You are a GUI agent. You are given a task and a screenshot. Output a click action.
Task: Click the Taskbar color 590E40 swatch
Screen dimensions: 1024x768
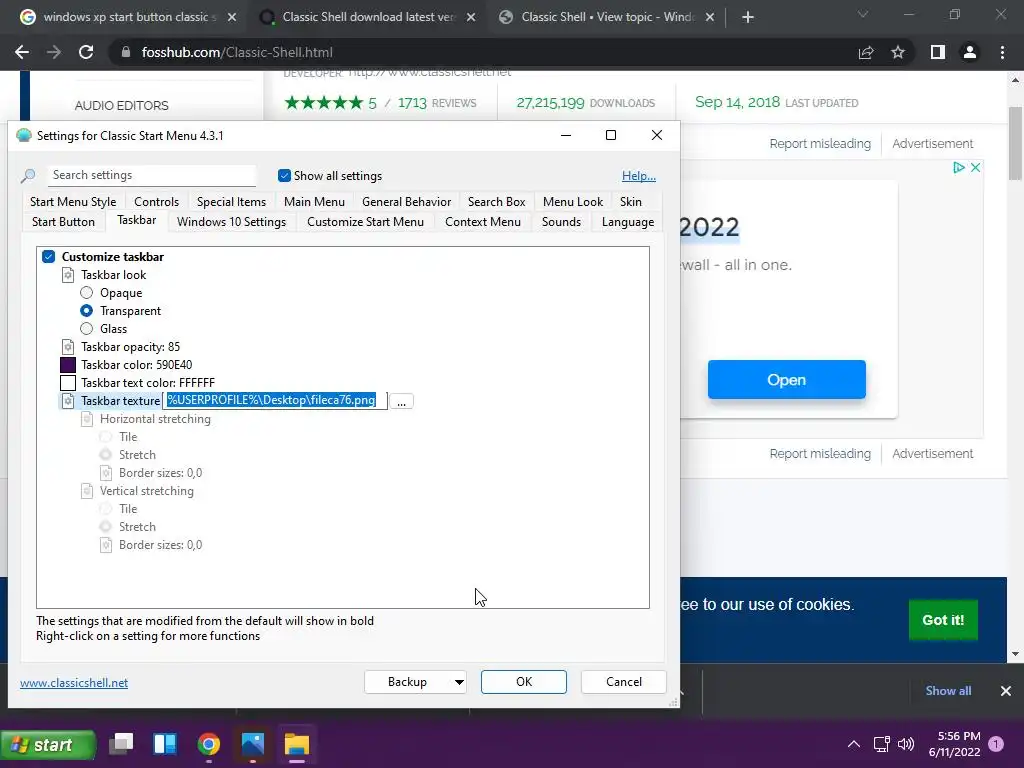(68, 365)
